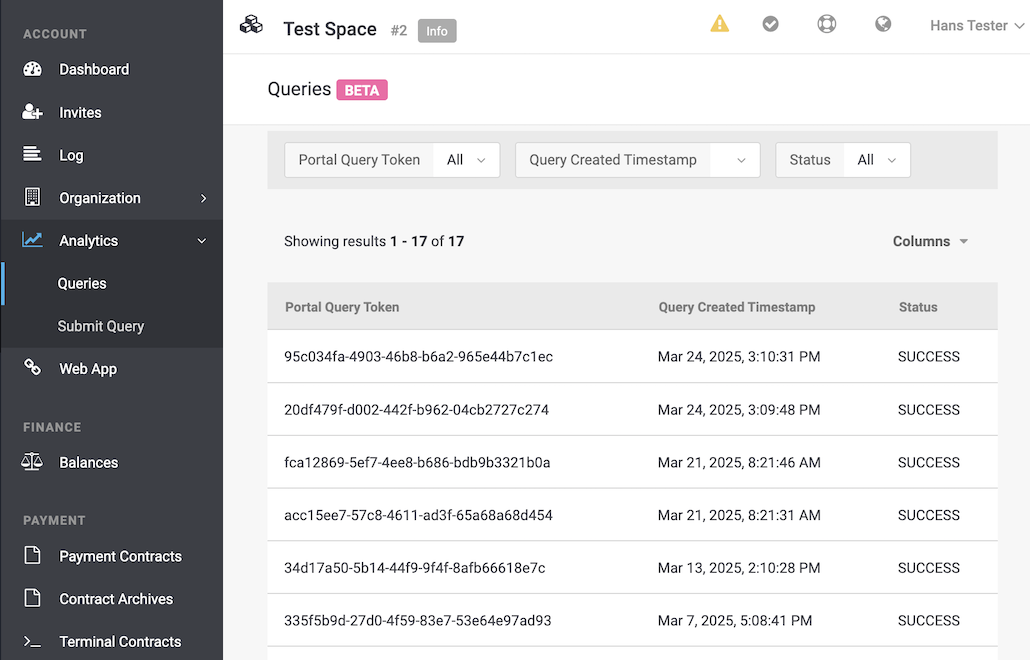Click the checkmark circle icon in header
1030x660 pixels.
[770, 23]
